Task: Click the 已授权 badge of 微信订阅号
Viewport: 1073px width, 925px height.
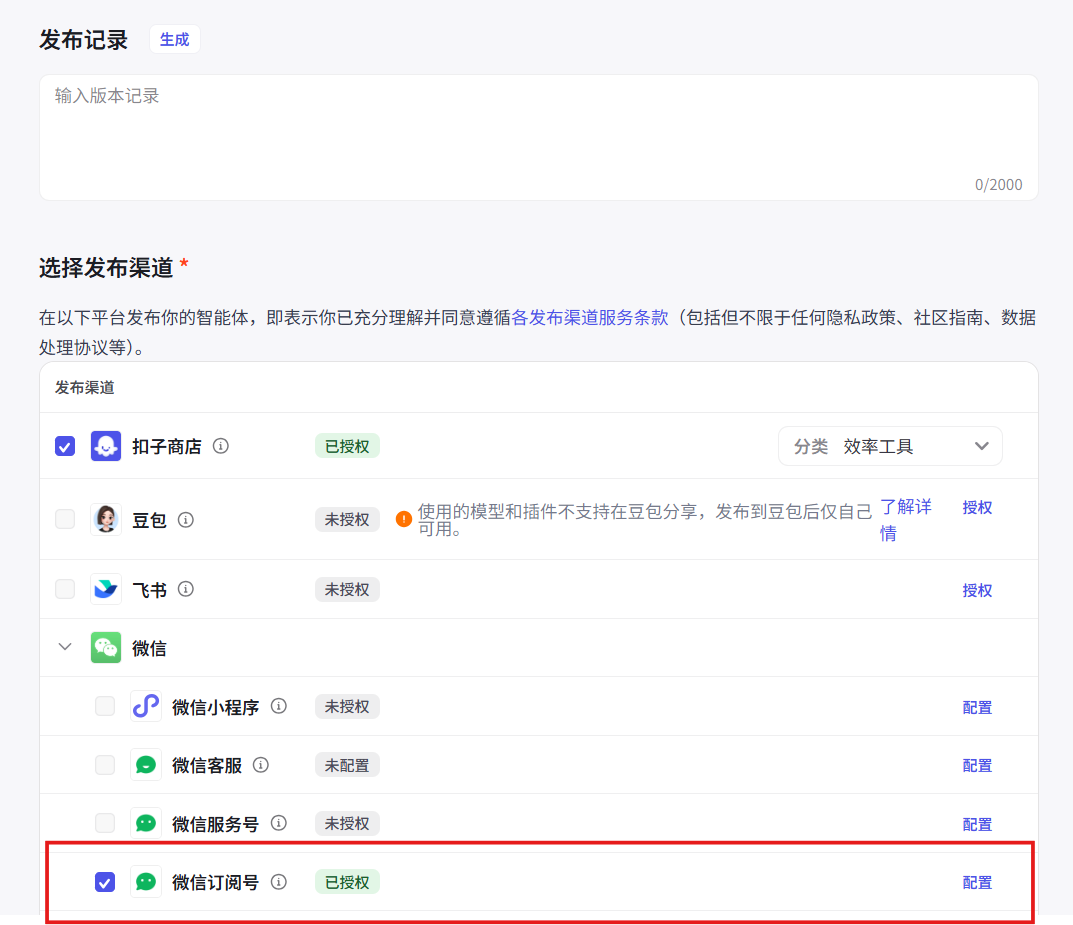Action: click(347, 882)
